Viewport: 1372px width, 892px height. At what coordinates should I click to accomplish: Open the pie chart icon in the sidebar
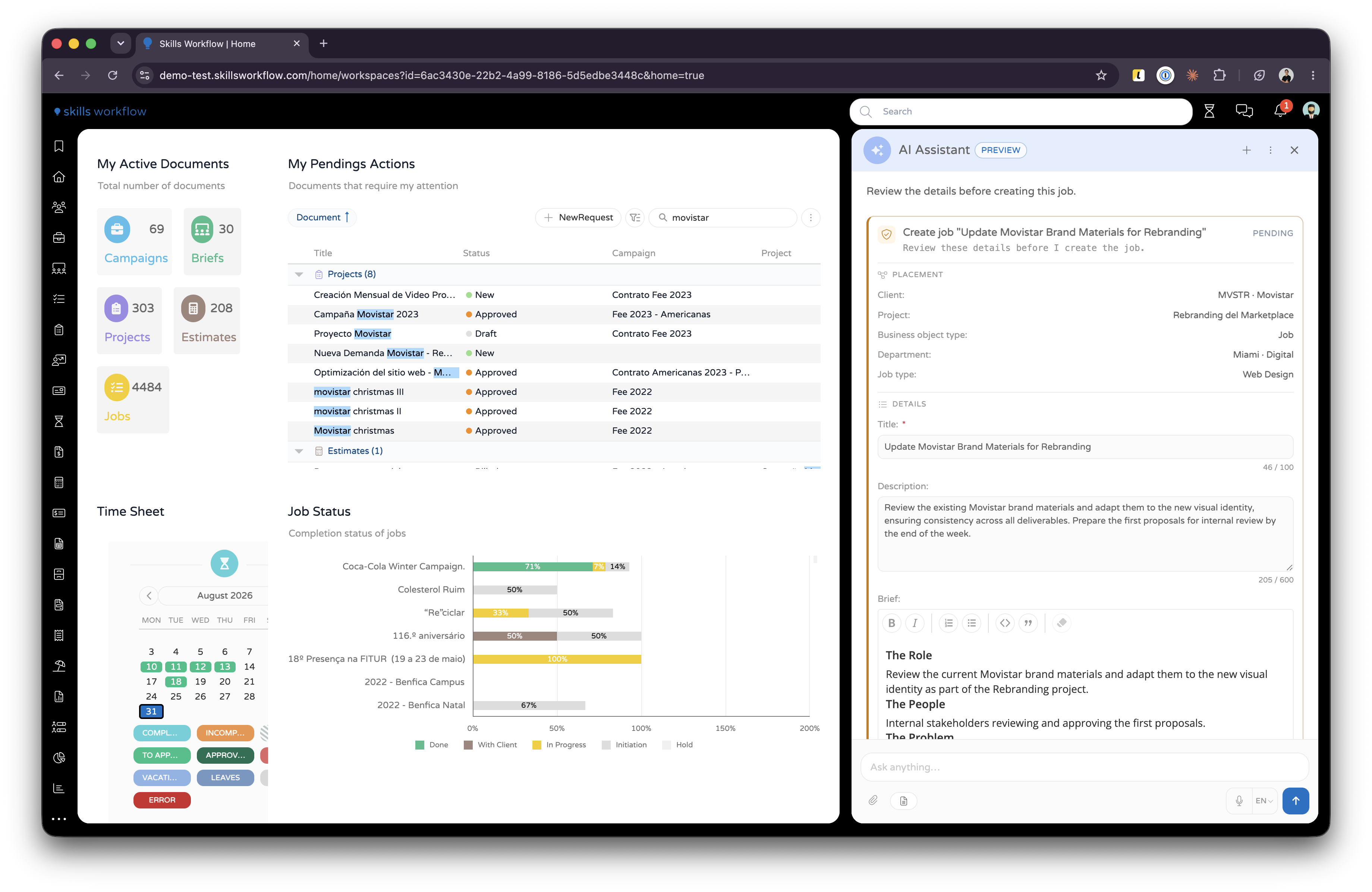(59, 758)
